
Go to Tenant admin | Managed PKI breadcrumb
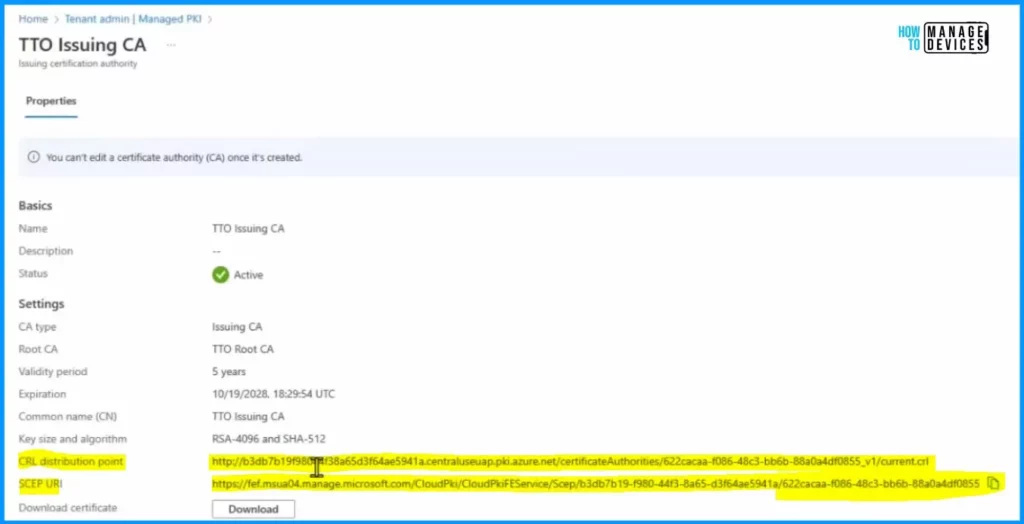click(133, 19)
